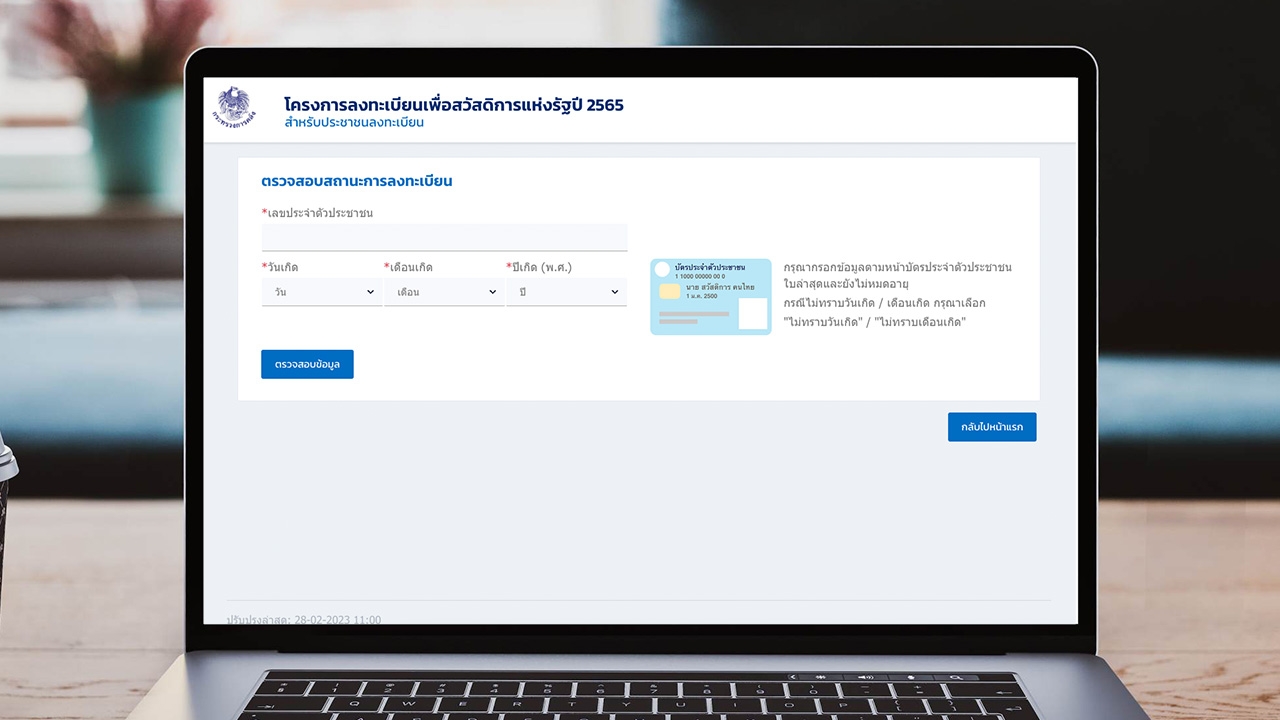
Task: Click the gold chip on sample ID card
Action: 669,291
